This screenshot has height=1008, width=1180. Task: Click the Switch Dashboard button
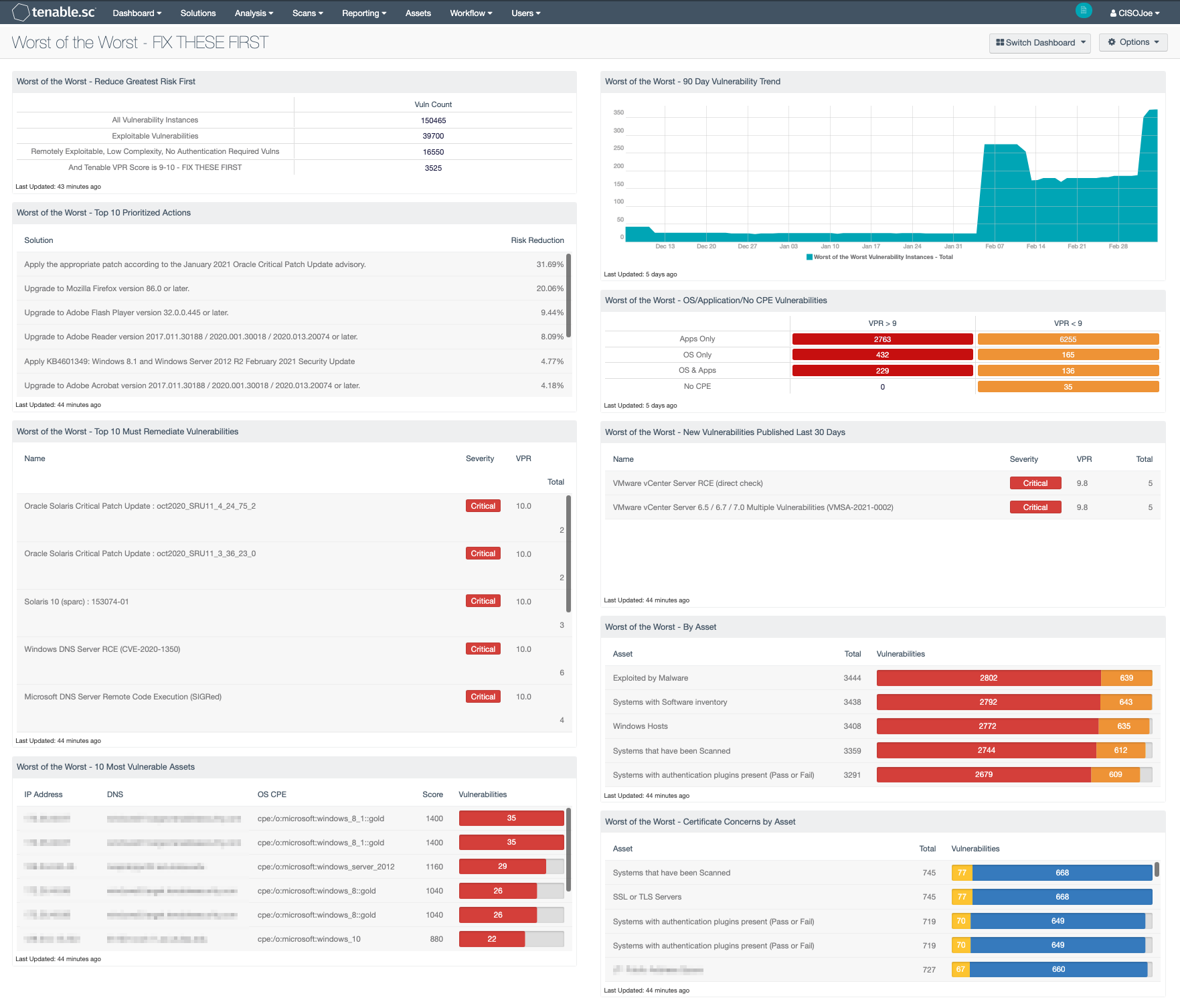point(1040,42)
